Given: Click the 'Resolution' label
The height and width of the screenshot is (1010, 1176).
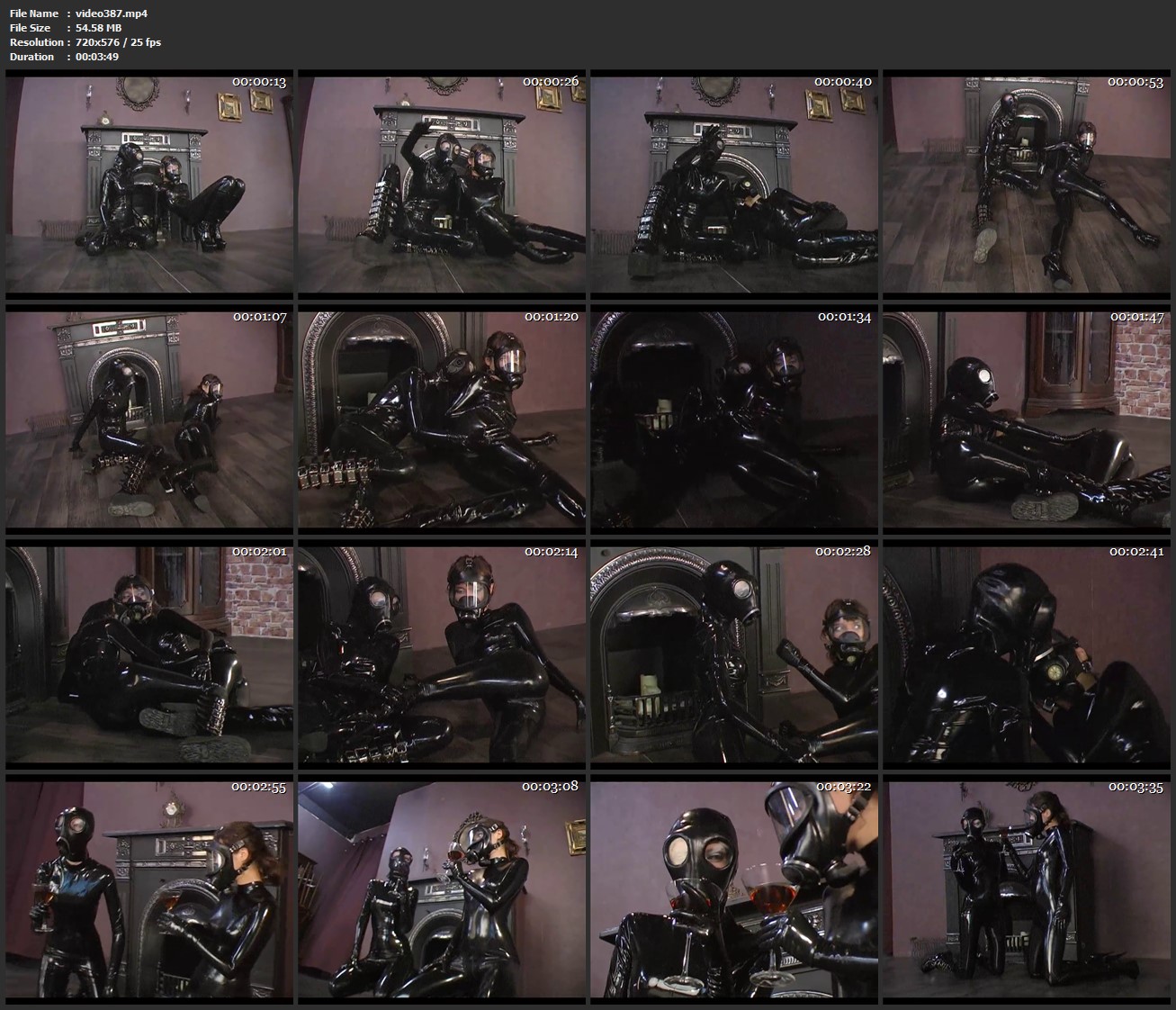Looking at the screenshot, I should point(36,42).
